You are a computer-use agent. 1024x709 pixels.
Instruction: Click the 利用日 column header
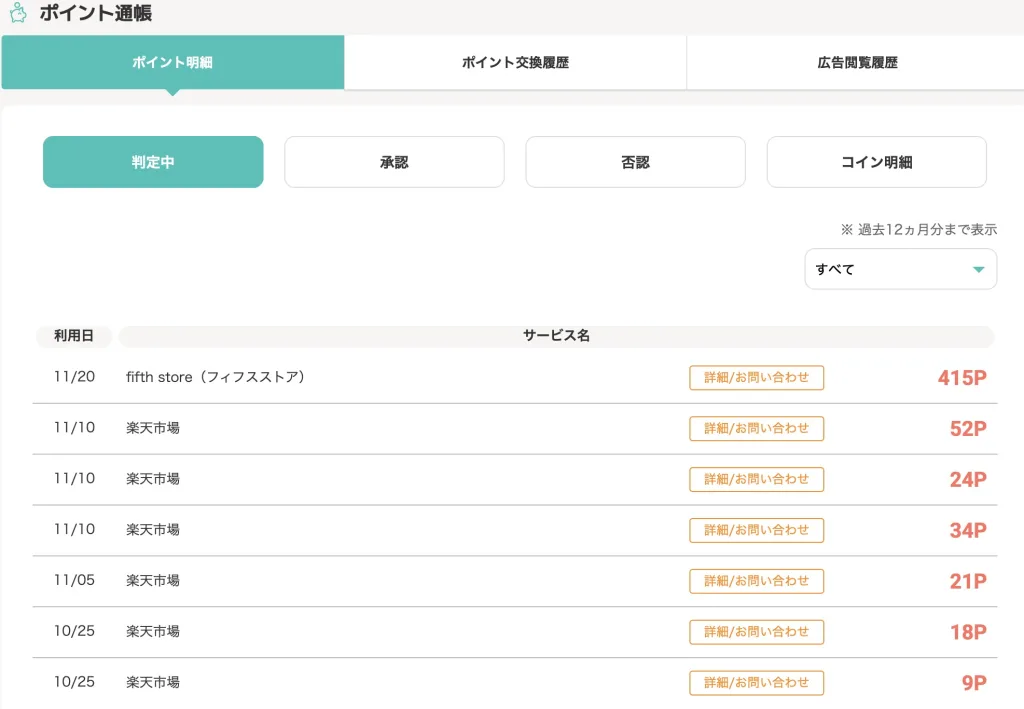tap(74, 336)
